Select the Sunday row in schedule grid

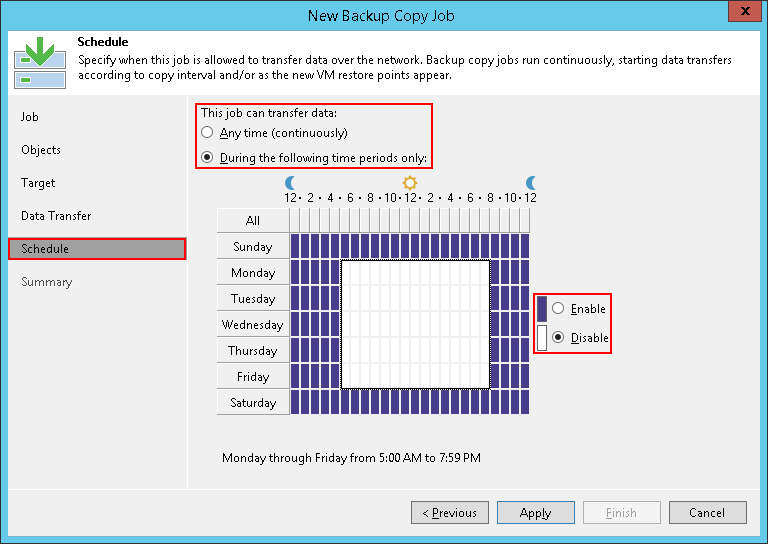pyautogui.click(x=253, y=247)
